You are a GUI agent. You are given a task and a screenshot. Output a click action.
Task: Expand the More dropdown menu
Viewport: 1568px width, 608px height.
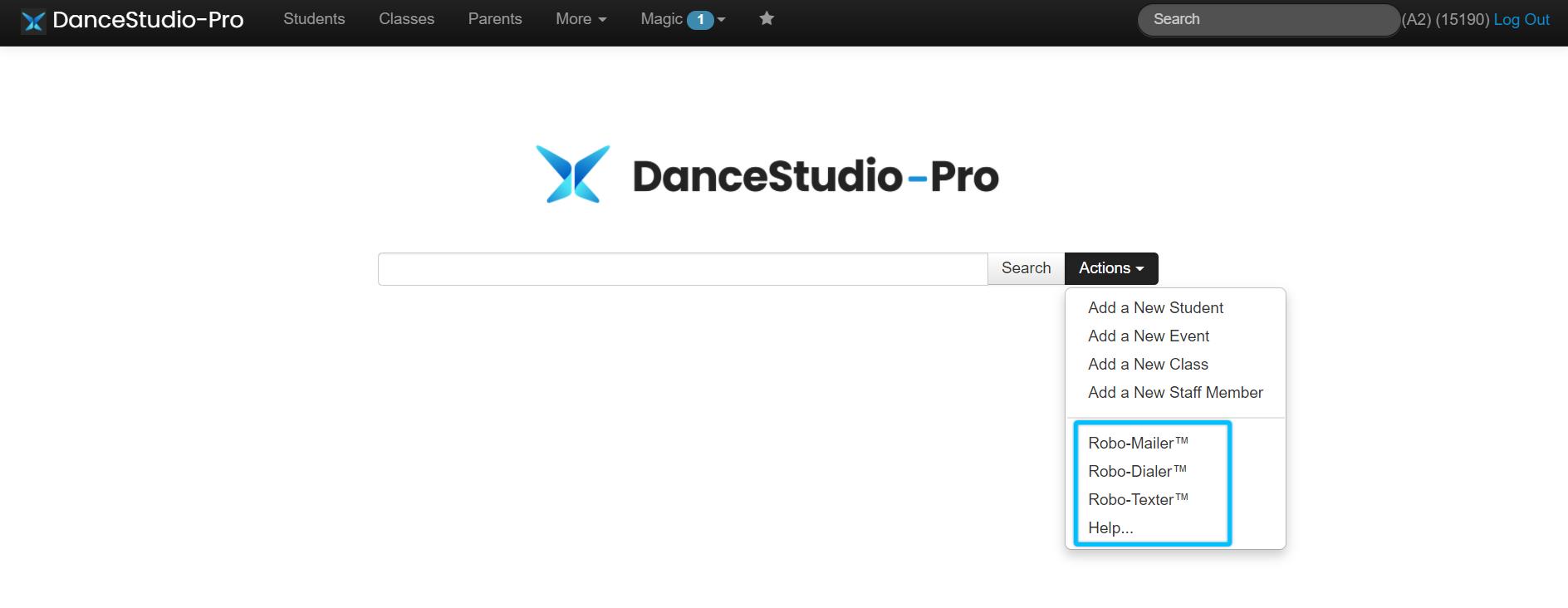[581, 19]
